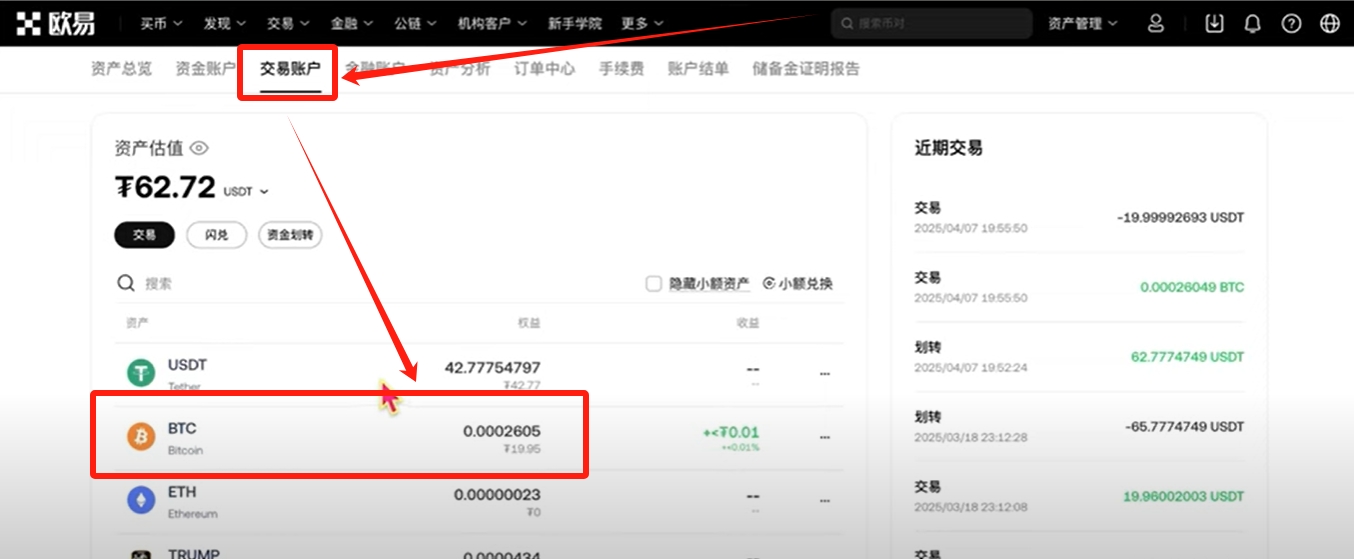Open the help question-mark icon
1354x559 pixels.
(1291, 23)
